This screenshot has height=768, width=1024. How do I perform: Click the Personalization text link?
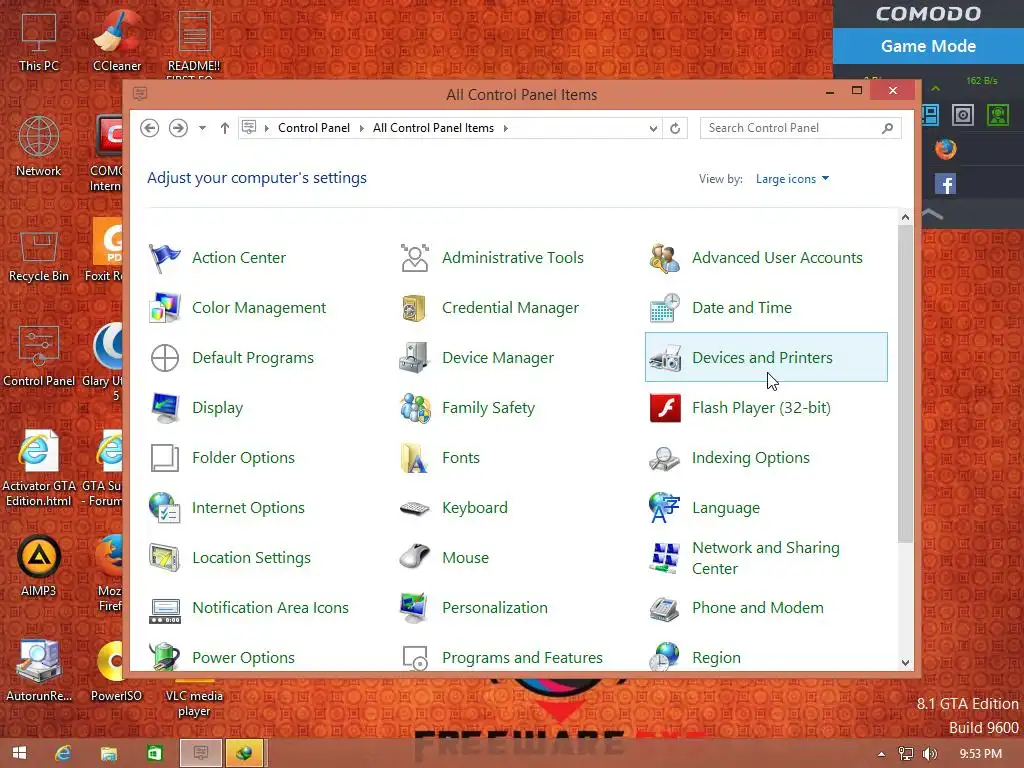(495, 608)
